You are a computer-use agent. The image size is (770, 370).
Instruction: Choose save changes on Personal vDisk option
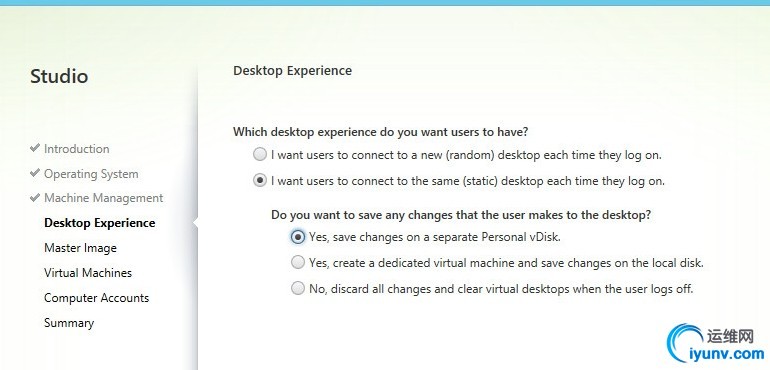point(298,237)
